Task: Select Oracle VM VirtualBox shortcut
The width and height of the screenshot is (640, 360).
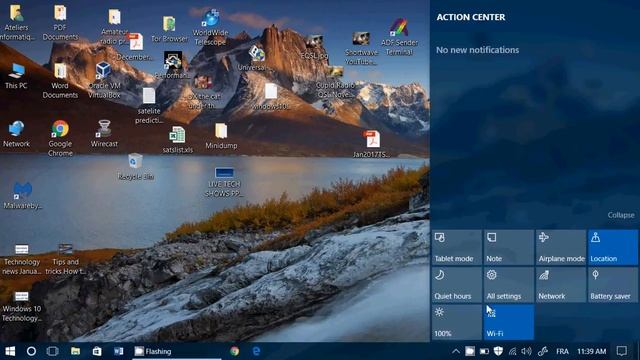Action: 104,80
